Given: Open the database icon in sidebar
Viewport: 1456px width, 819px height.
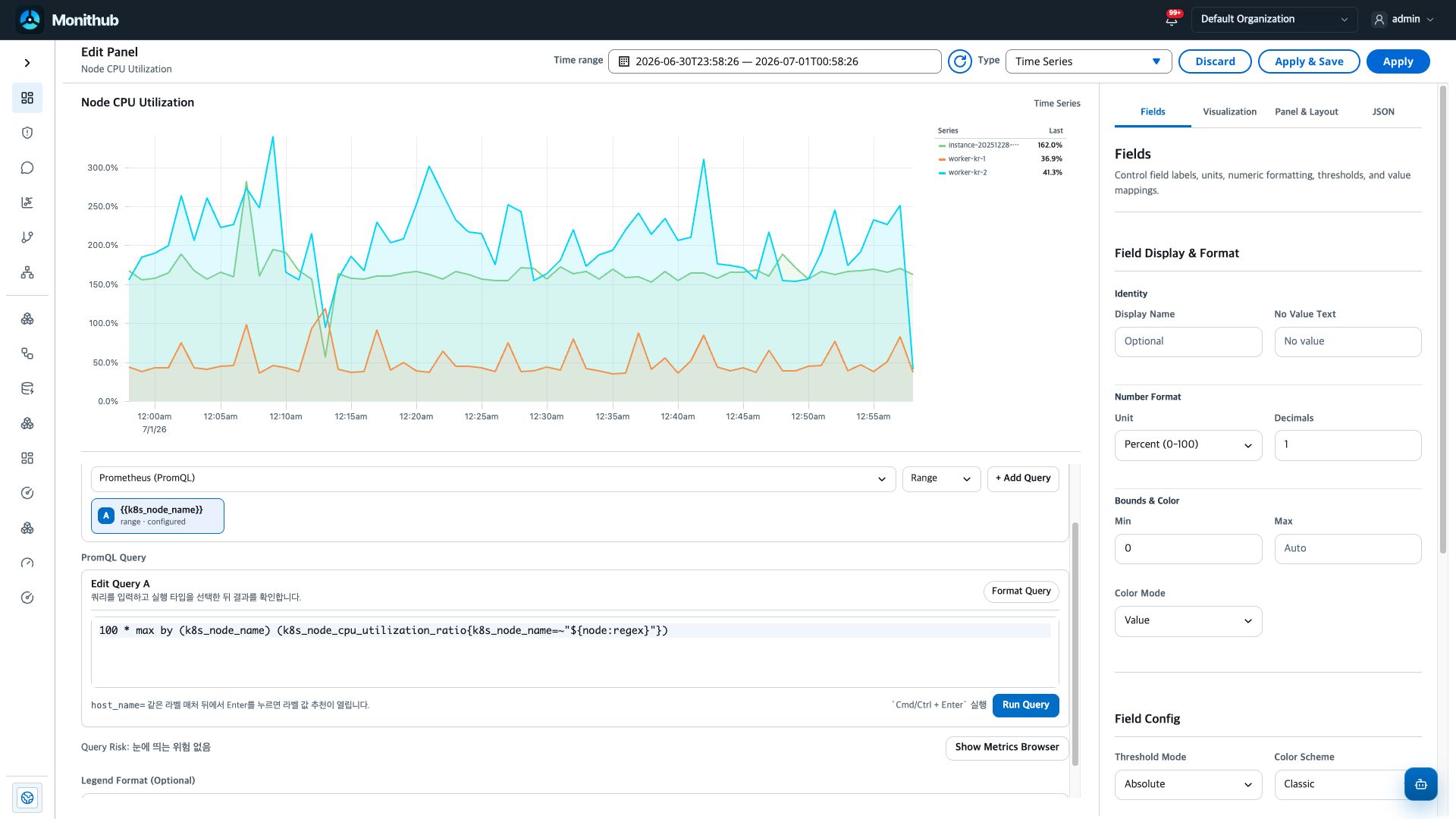Looking at the screenshot, I should point(27,388).
